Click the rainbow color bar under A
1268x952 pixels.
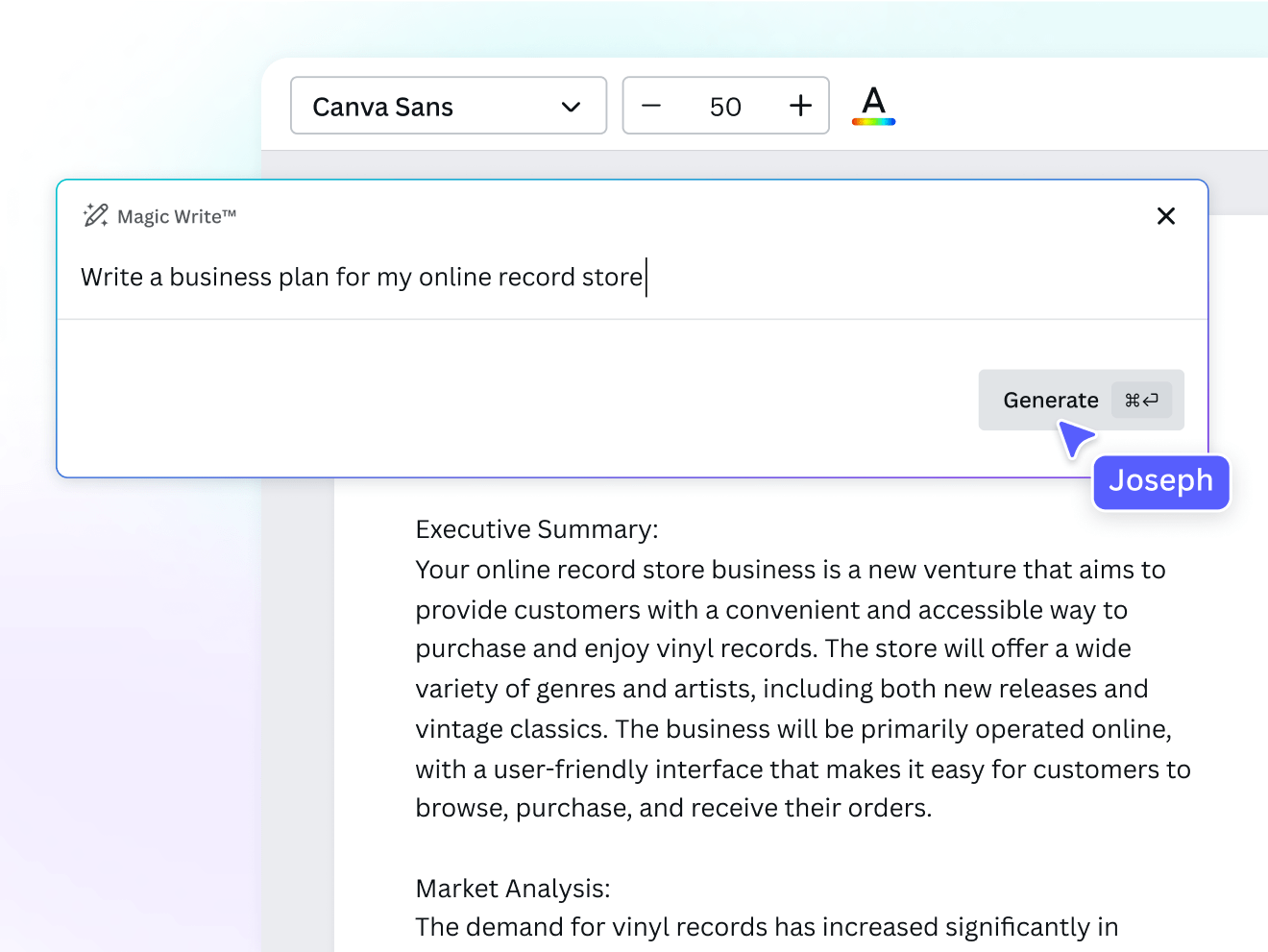click(x=873, y=122)
